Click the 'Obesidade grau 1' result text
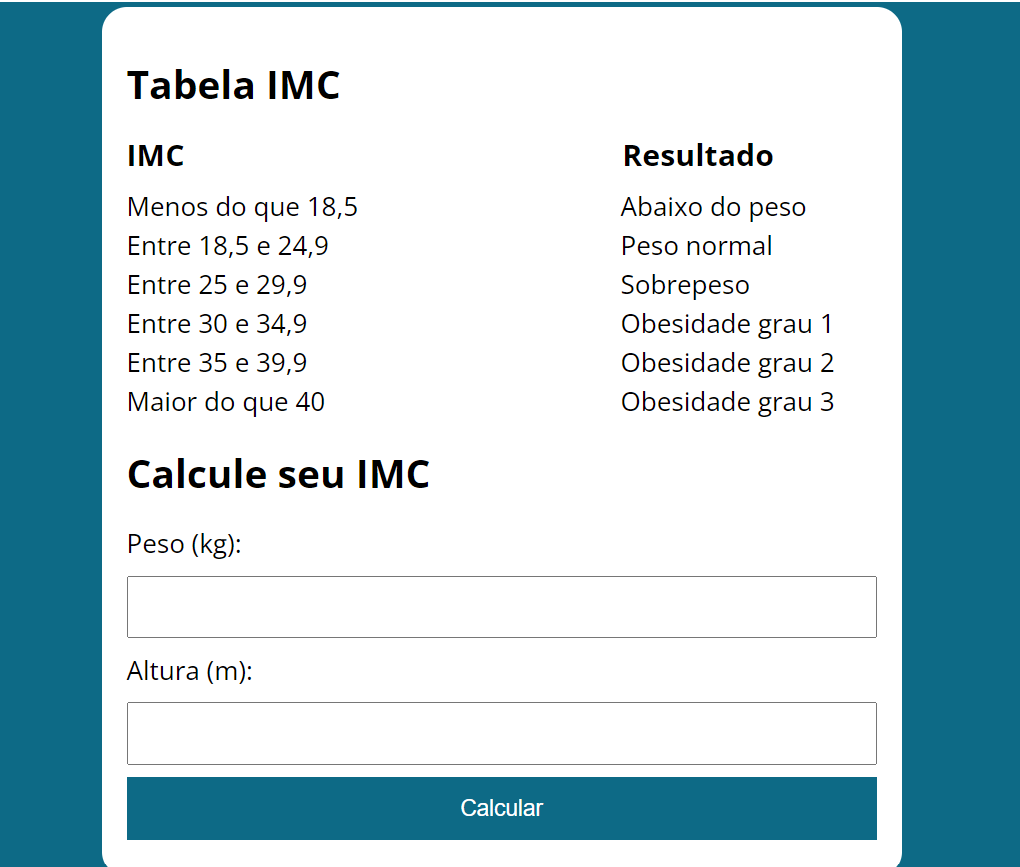 click(727, 324)
